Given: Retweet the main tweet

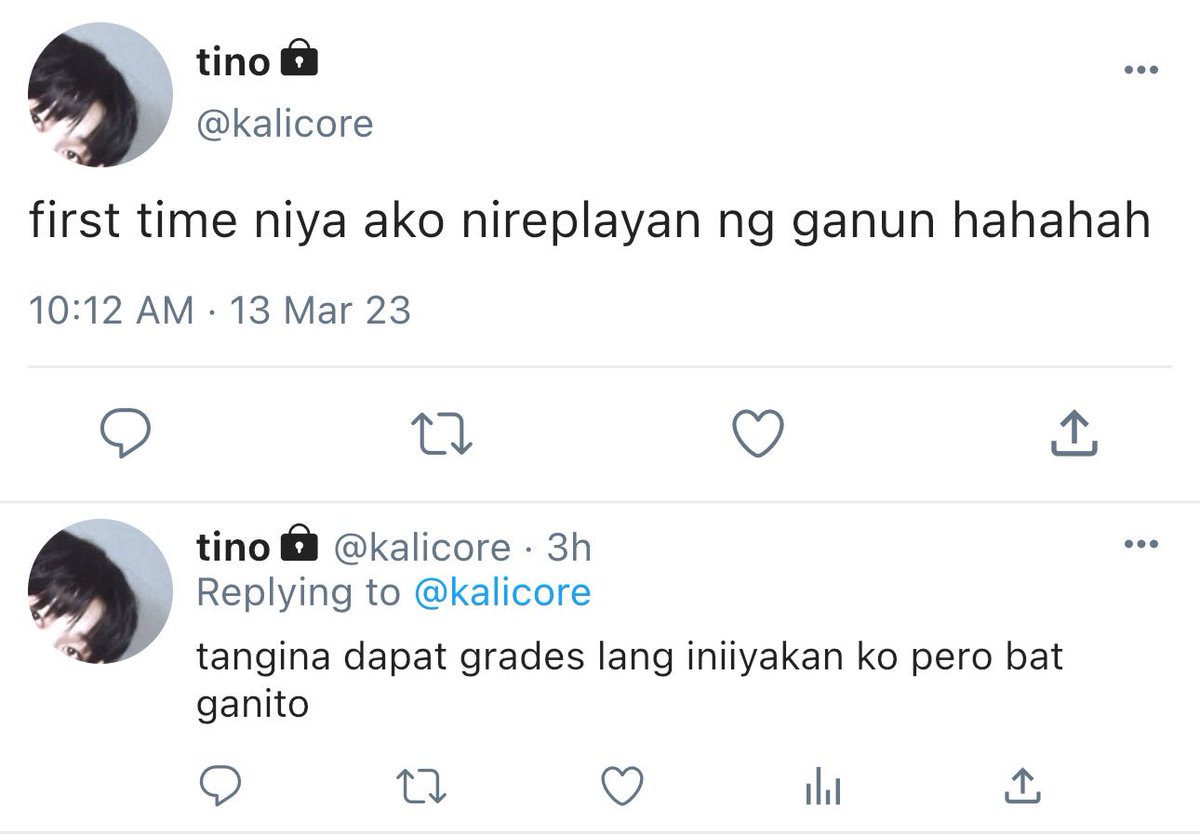Looking at the screenshot, I should pyautogui.click(x=442, y=435).
